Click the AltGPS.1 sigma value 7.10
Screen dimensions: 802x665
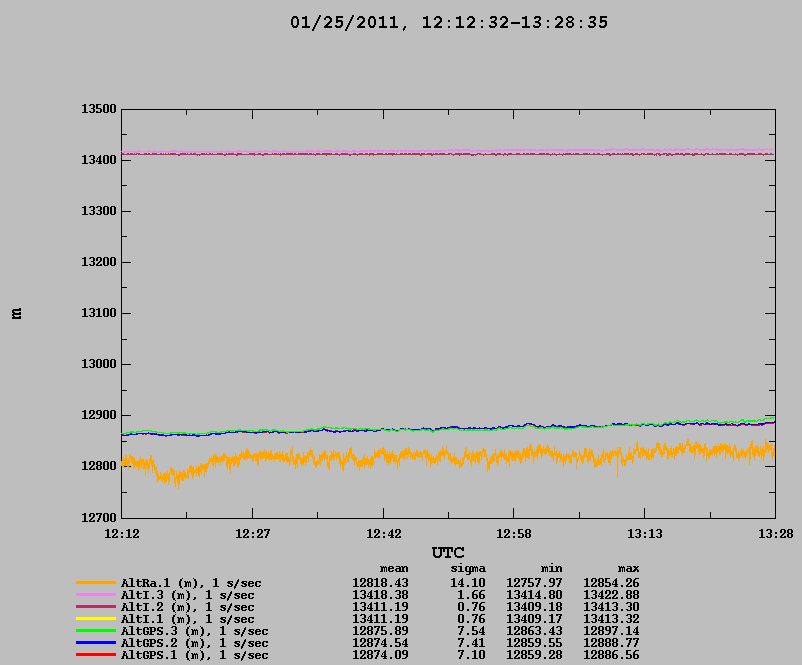click(x=471, y=655)
